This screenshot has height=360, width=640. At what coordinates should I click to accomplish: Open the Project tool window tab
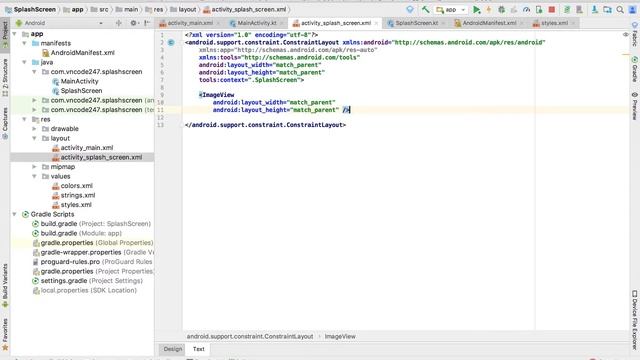pyautogui.click(x=5, y=35)
